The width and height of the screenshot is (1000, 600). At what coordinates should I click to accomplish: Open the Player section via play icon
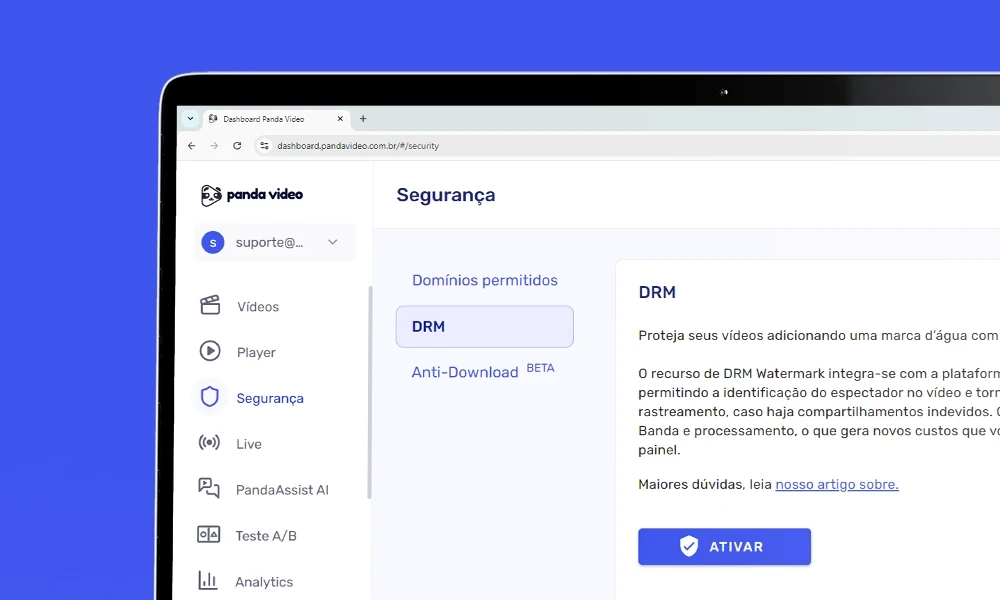210,352
